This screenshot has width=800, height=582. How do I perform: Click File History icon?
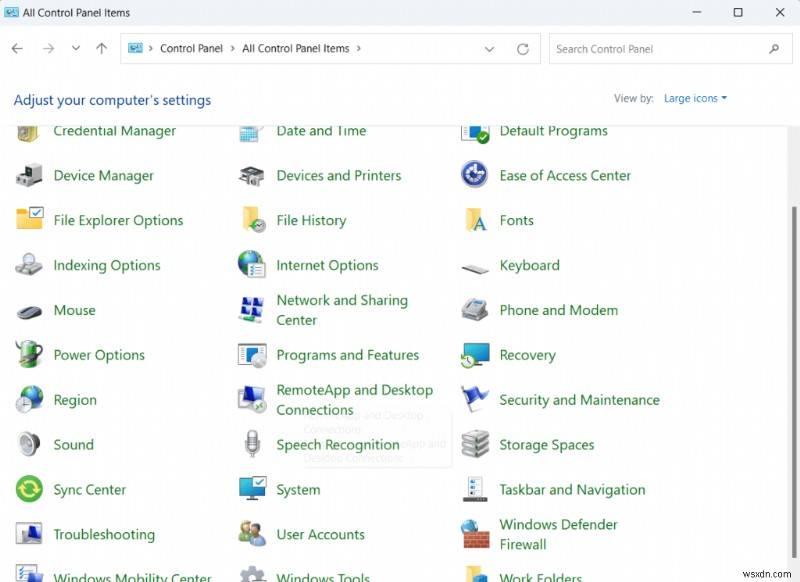coord(254,220)
